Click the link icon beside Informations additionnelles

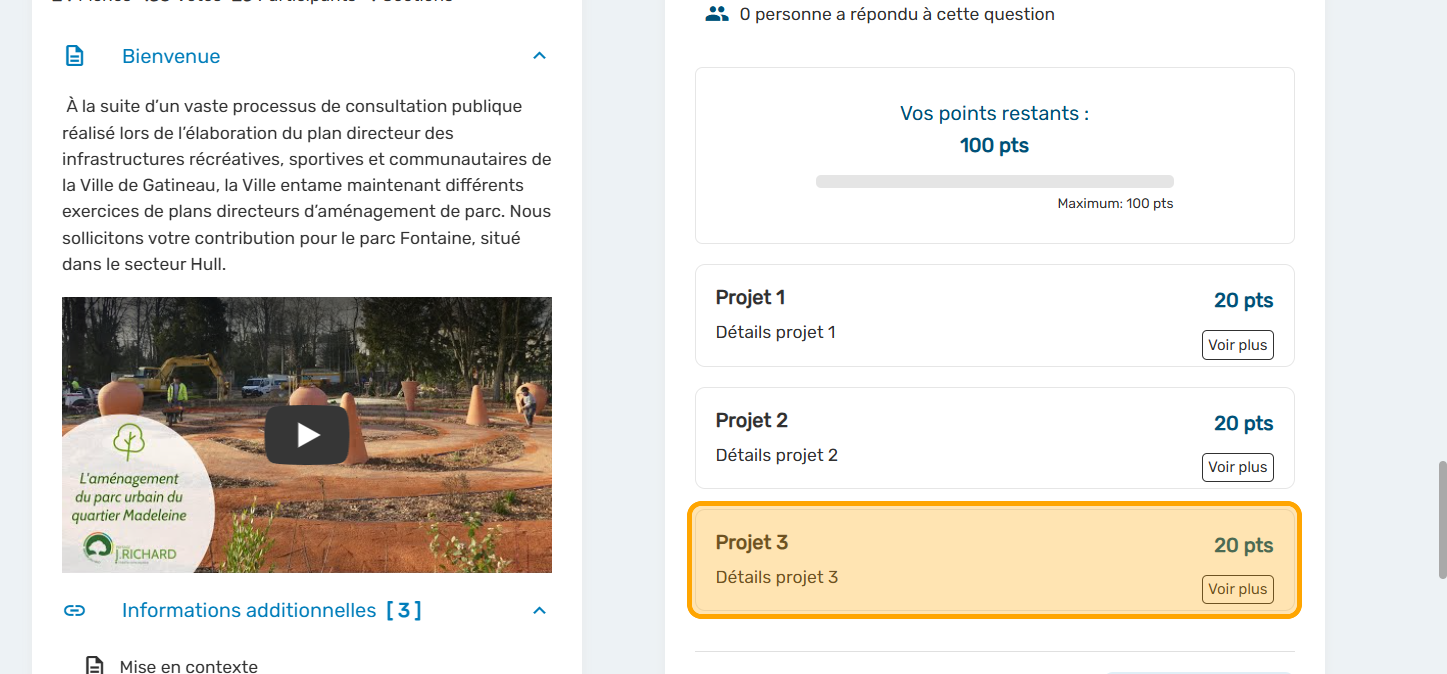point(75,610)
